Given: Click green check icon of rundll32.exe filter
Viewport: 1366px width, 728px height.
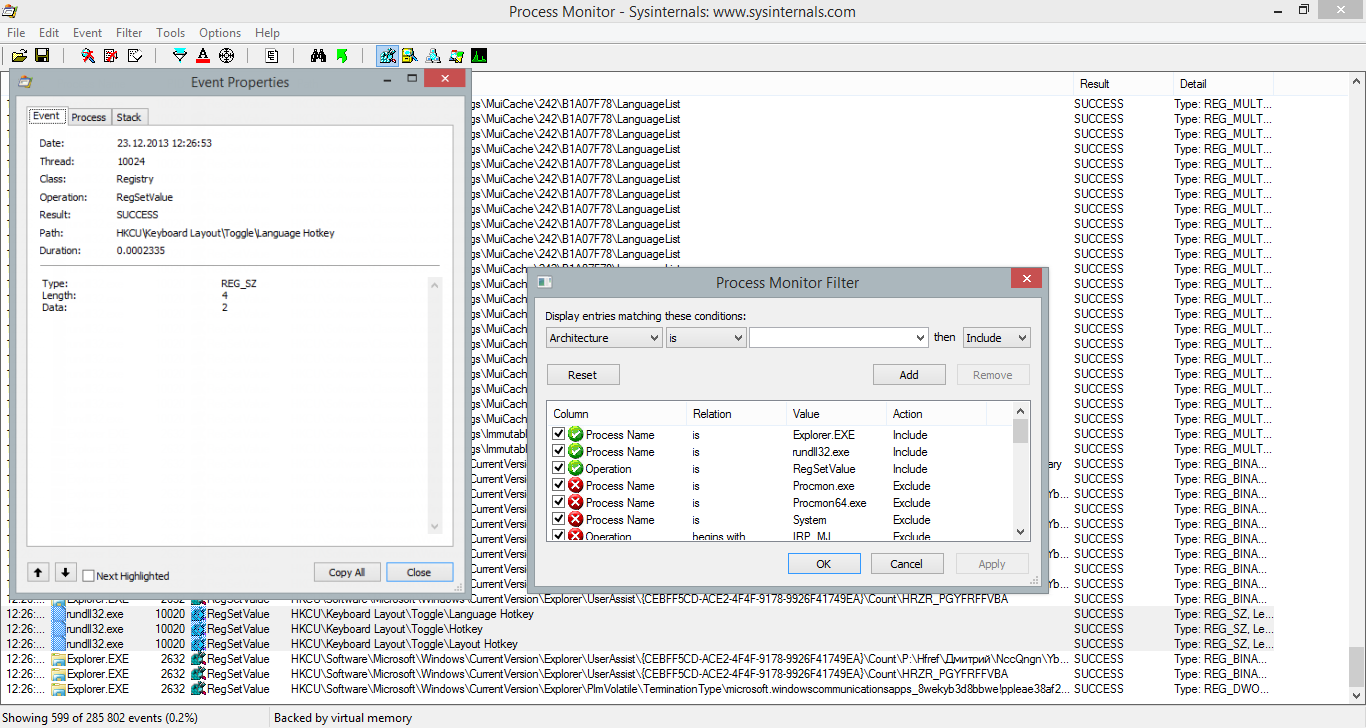Looking at the screenshot, I should tap(575, 452).
